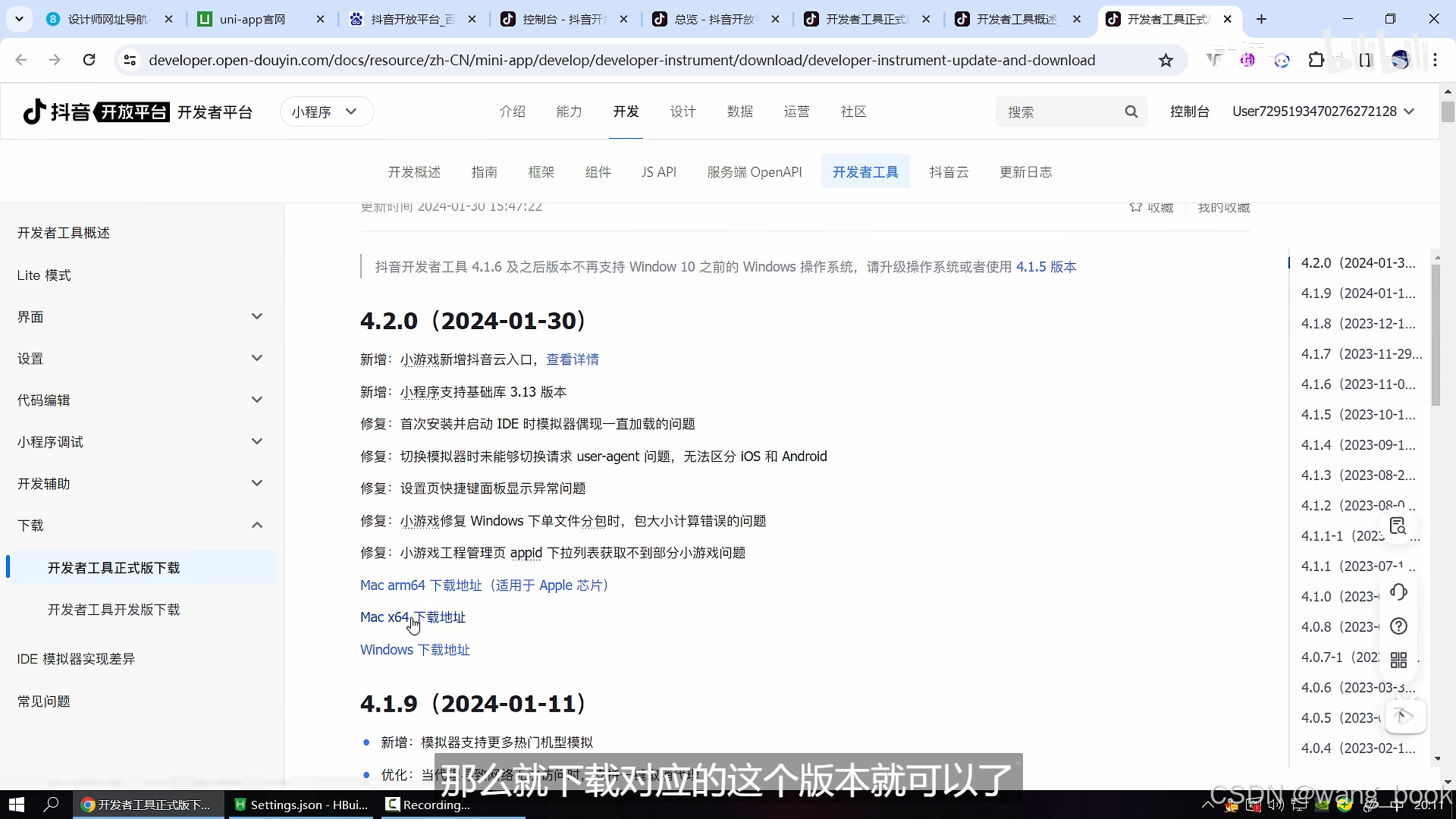Viewport: 1456px width, 819px height.
Task: Open the Windows Start menu
Action: tap(17, 805)
